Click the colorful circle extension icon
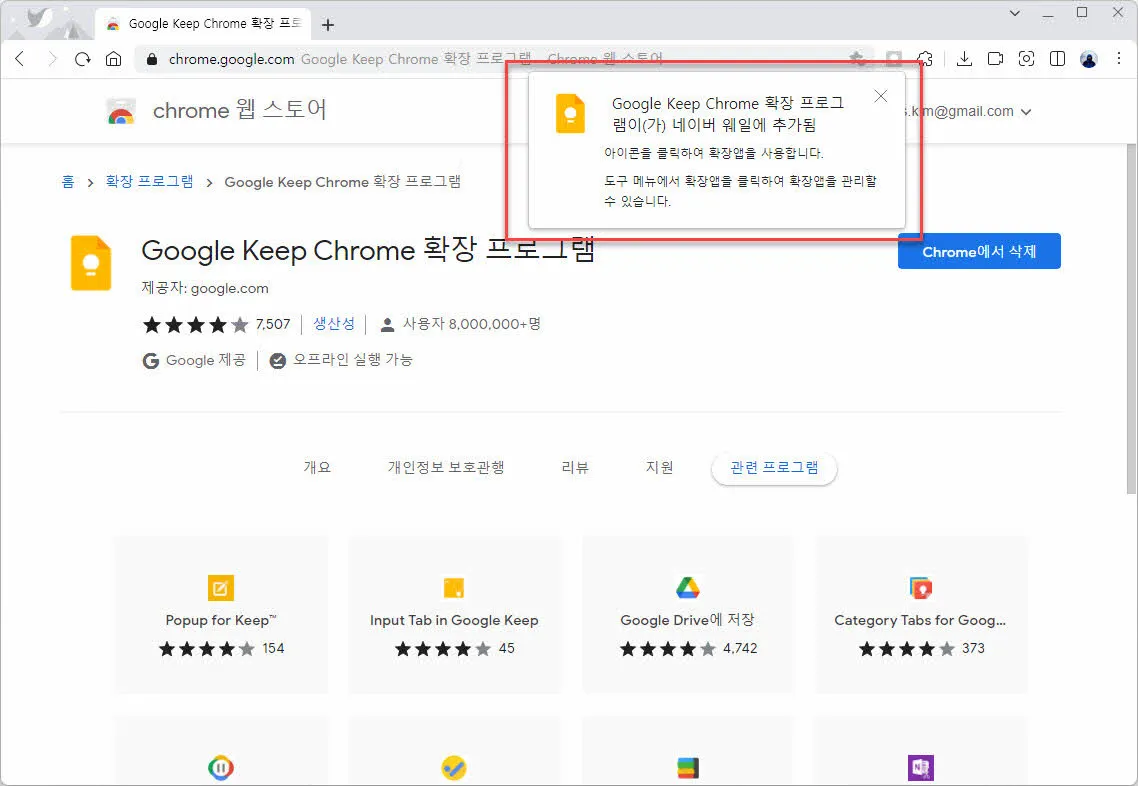The height and width of the screenshot is (786, 1138). [x=221, y=768]
